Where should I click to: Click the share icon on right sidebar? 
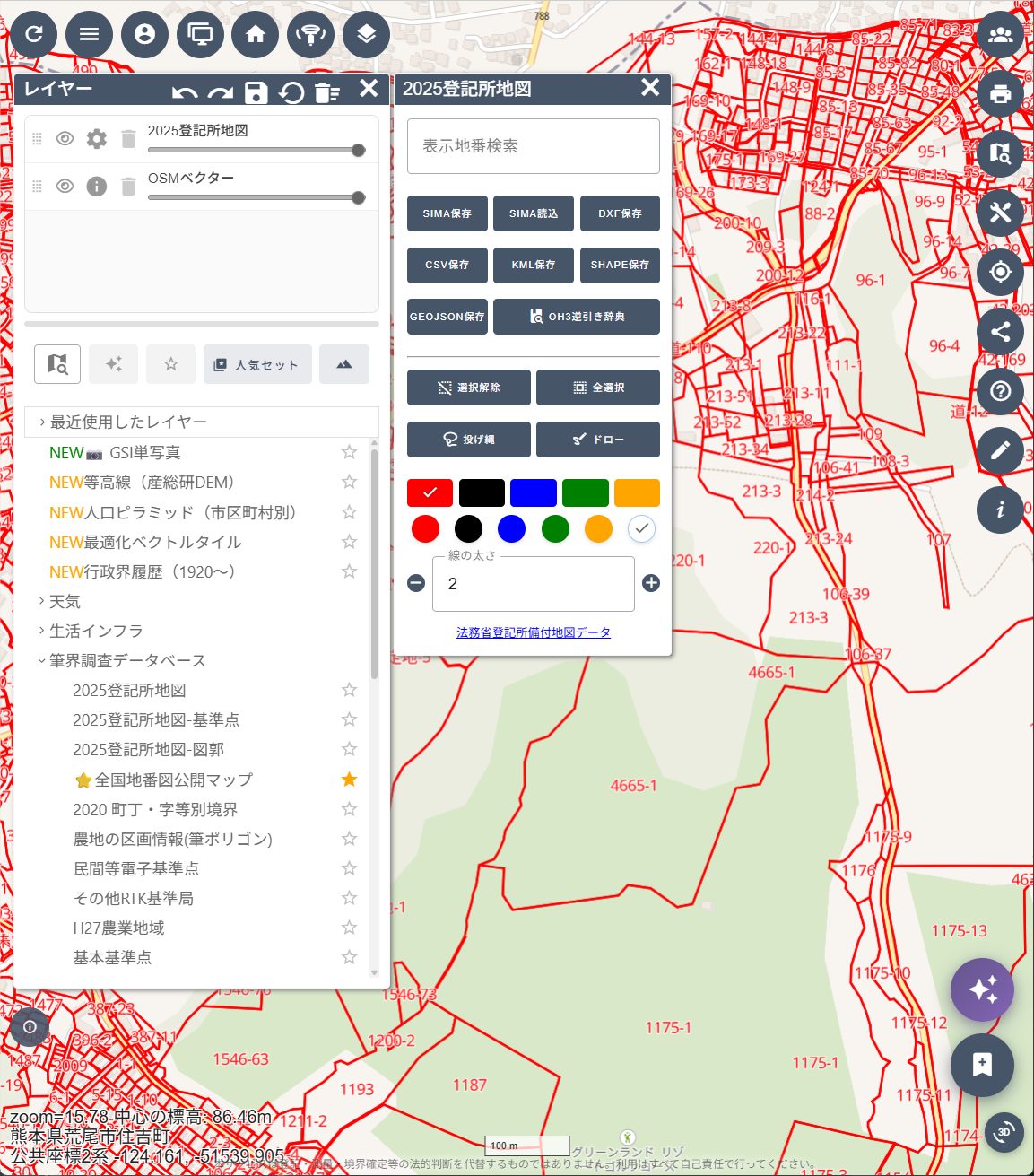pos(1000,332)
